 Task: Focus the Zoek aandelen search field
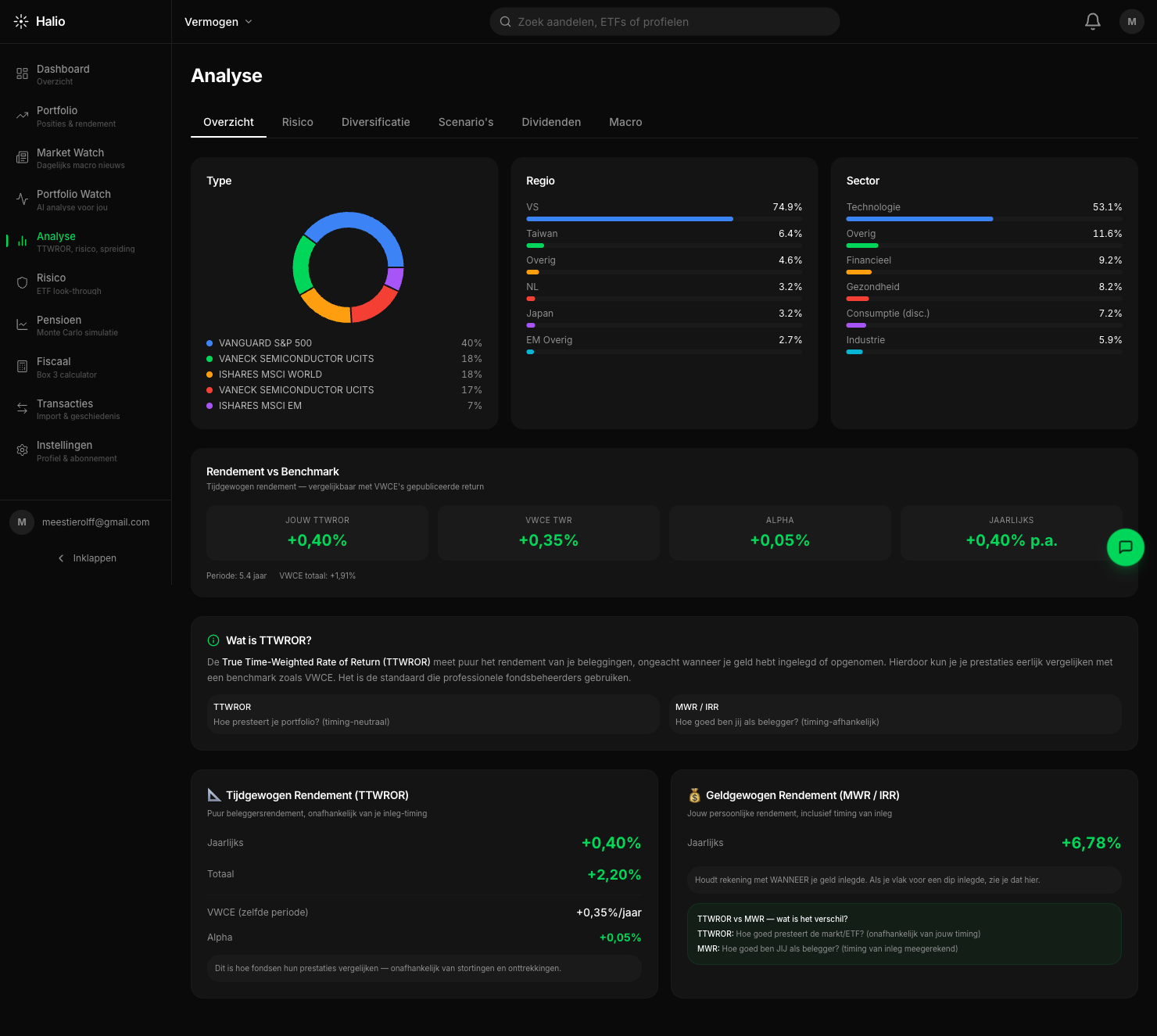point(664,22)
